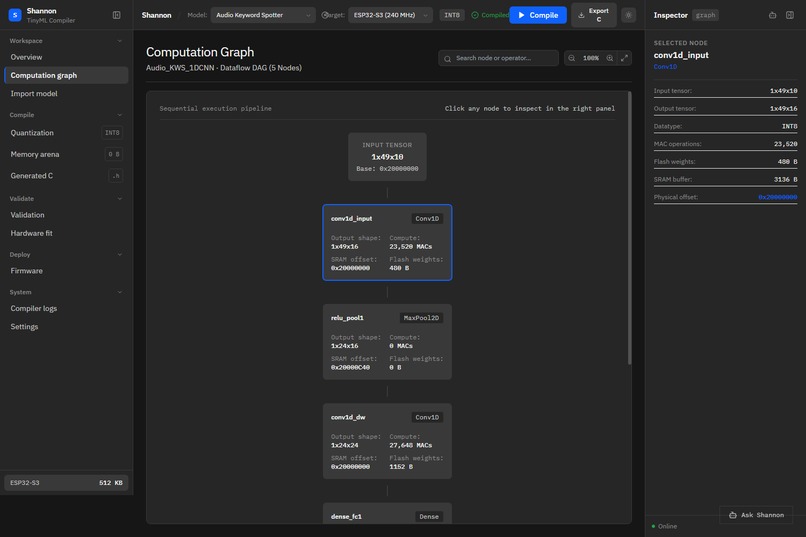Select the conv1d_input node card
Viewport: 806px width, 537px height.
387,243
